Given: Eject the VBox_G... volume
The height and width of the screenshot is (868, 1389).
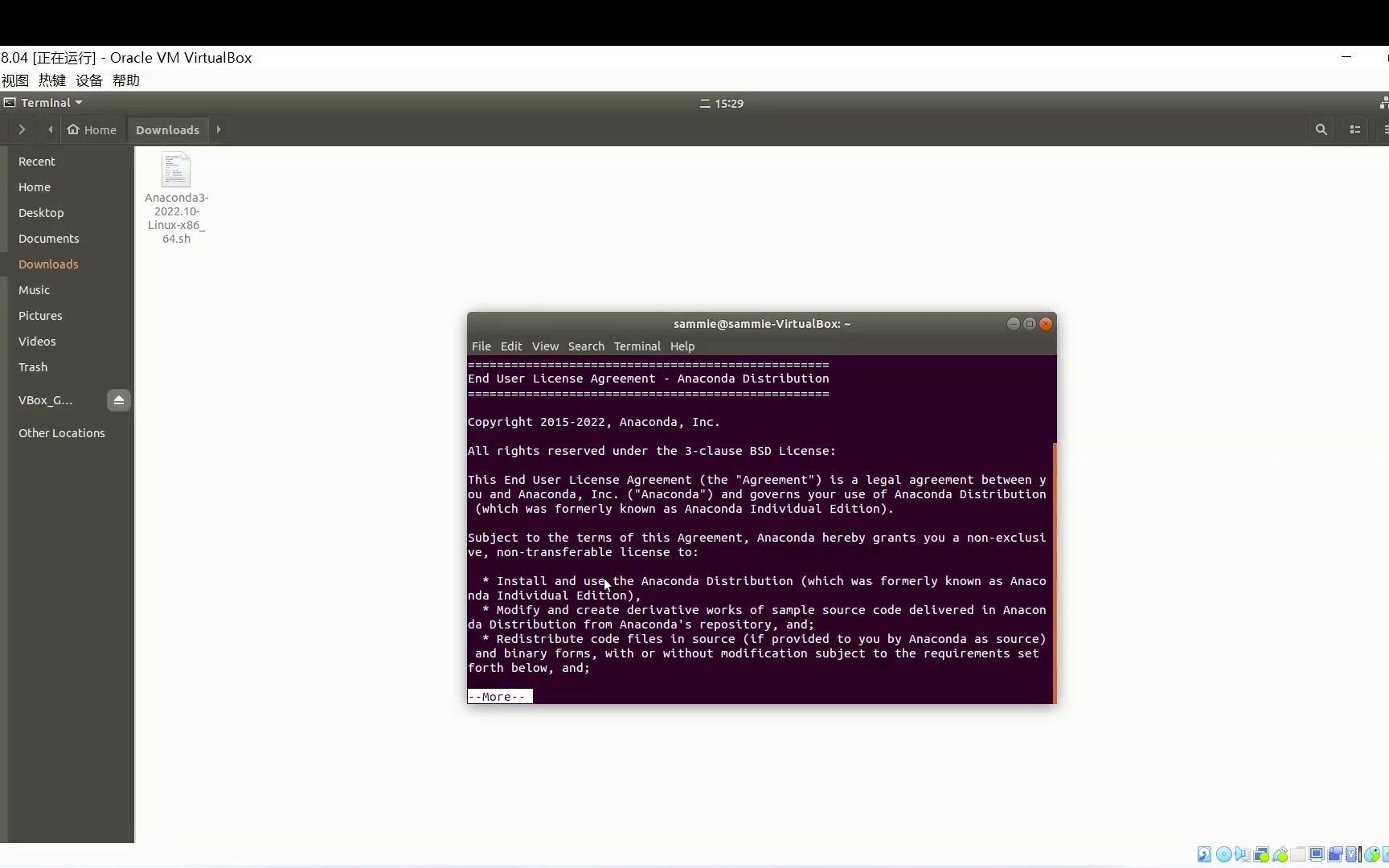Looking at the screenshot, I should coord(119,400).
